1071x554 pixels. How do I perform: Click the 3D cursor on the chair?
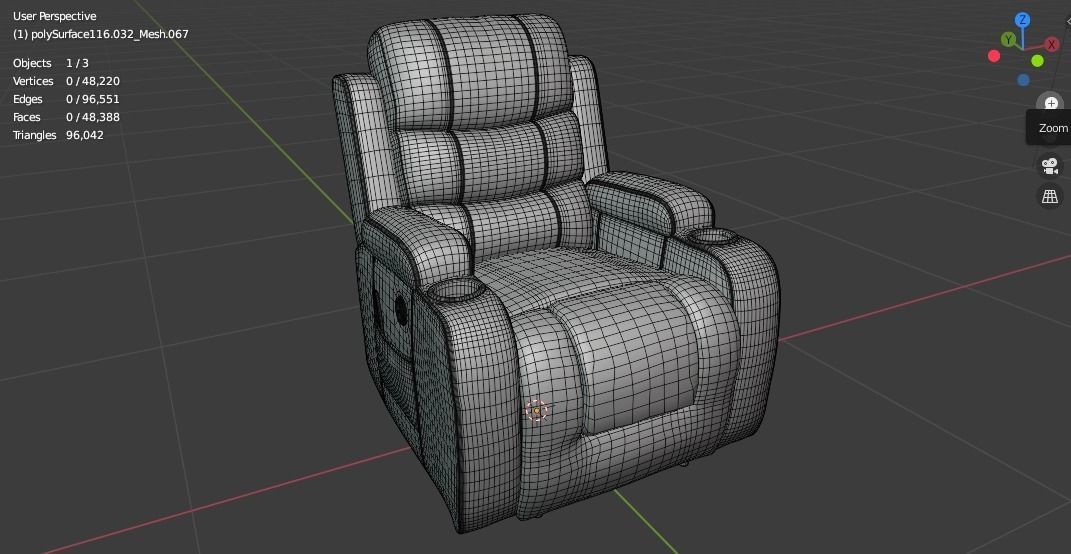(536, 411)
